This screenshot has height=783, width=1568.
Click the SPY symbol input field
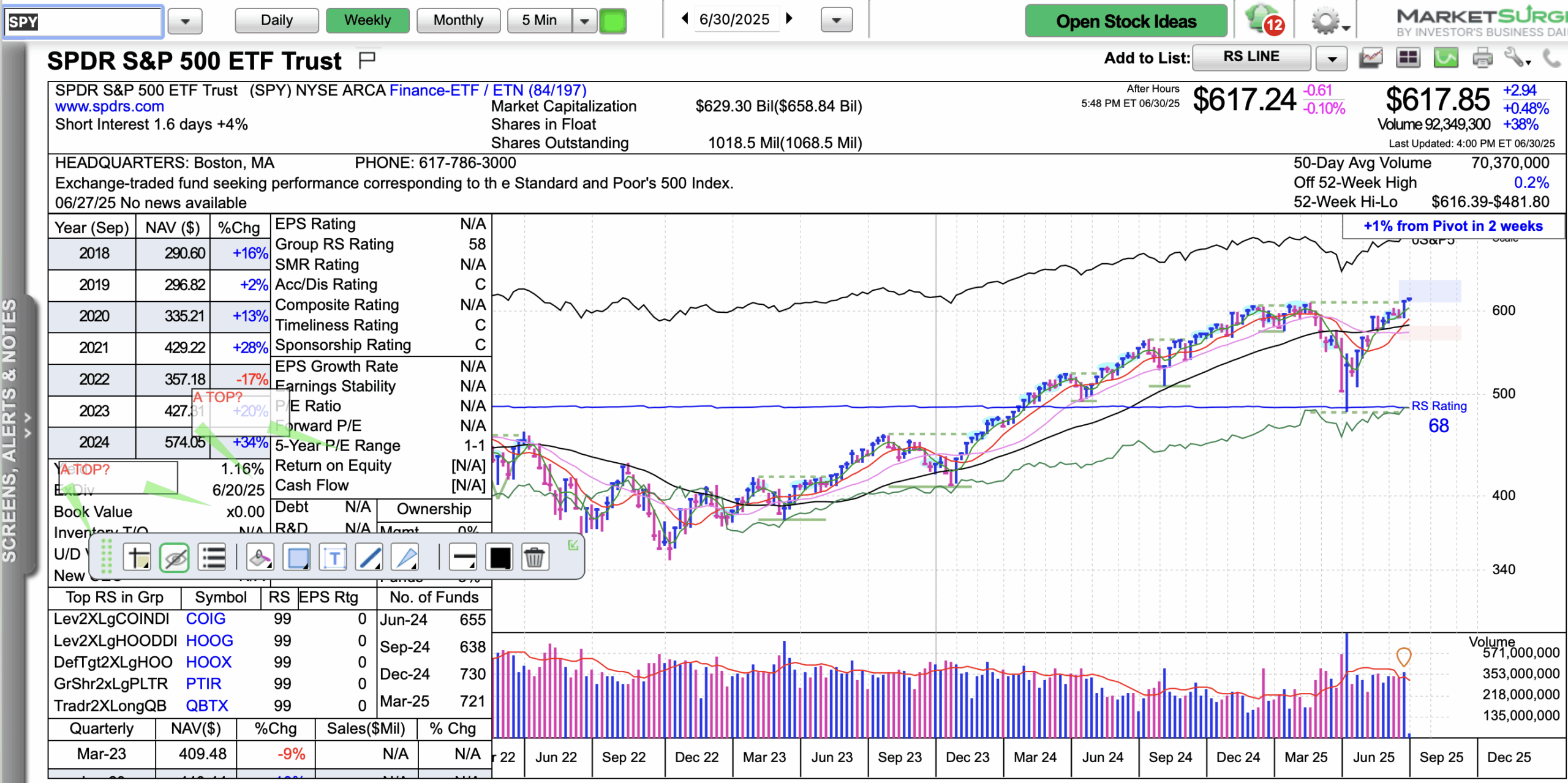[x=83, y=22]
